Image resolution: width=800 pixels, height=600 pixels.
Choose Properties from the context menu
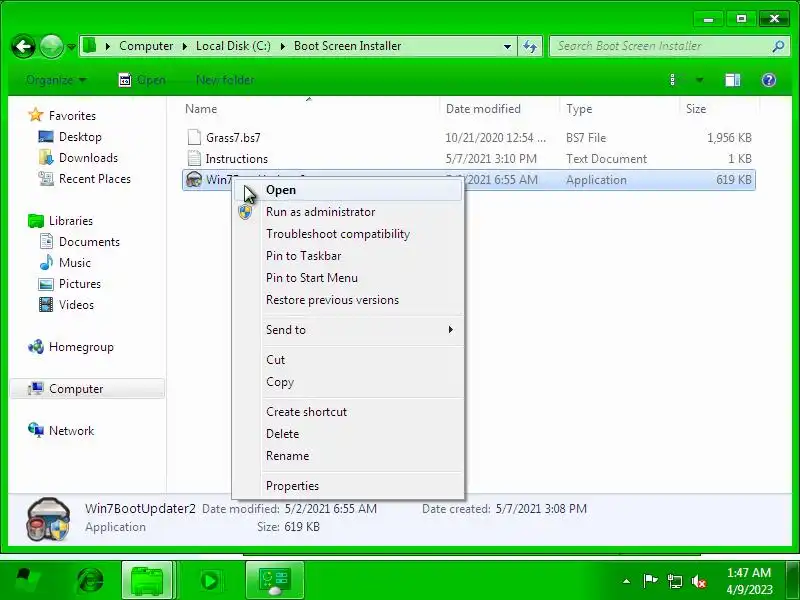(348, 486)
